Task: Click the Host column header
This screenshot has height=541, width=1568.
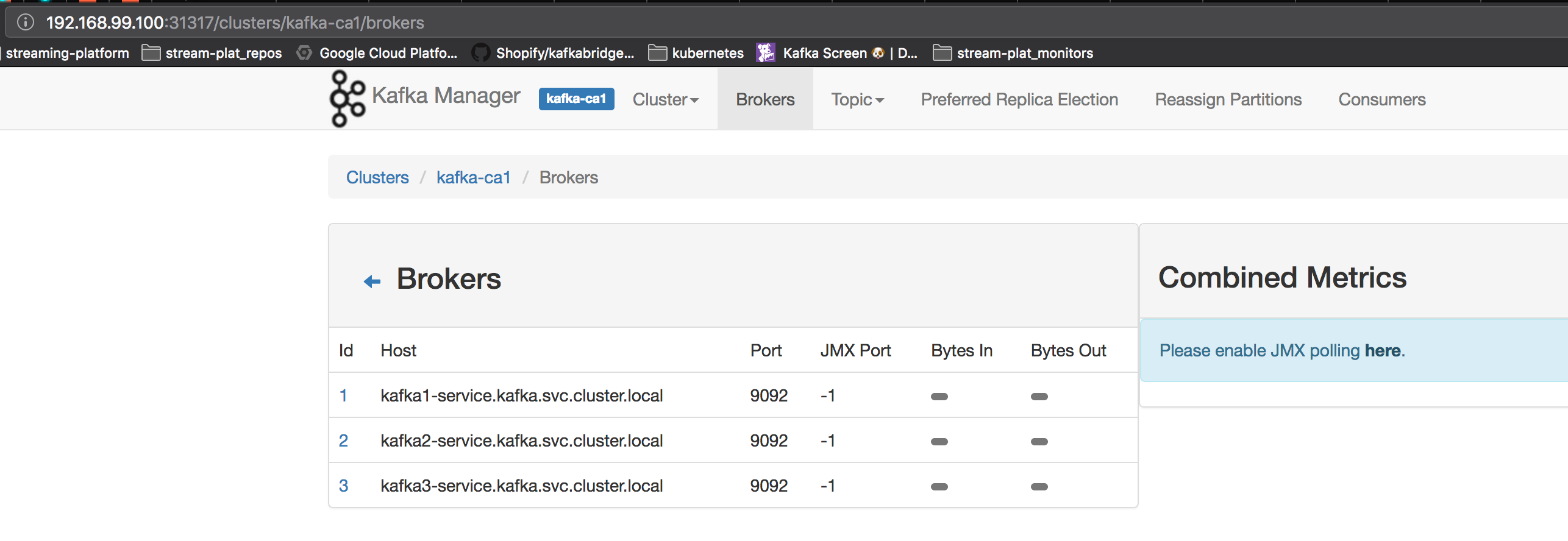Action: pos(398,350)
